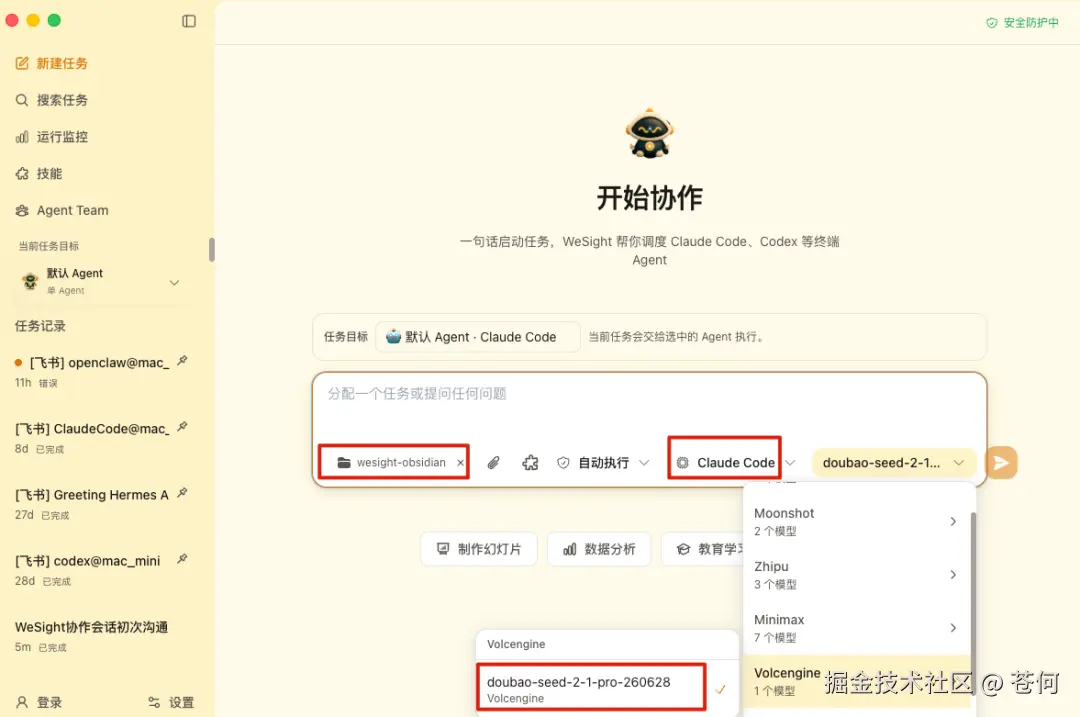Remove the wesight-obsidian folder

(460, 463)
